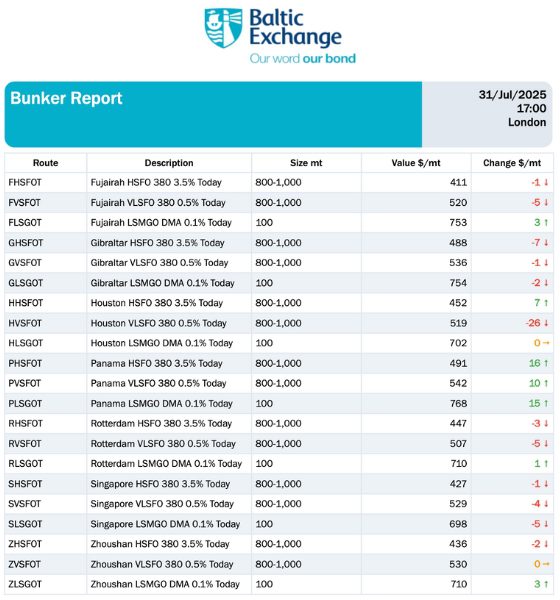Click the Baltic Exchange shield logo
Image resolution: width=560 pixels, height=600 pixels.
(x=223, y=28)
